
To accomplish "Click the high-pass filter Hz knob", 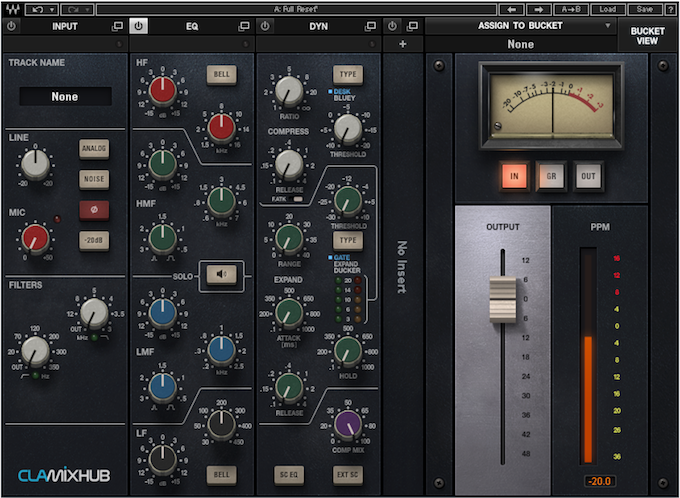I will pyautogui.click(x=36, y=351).
